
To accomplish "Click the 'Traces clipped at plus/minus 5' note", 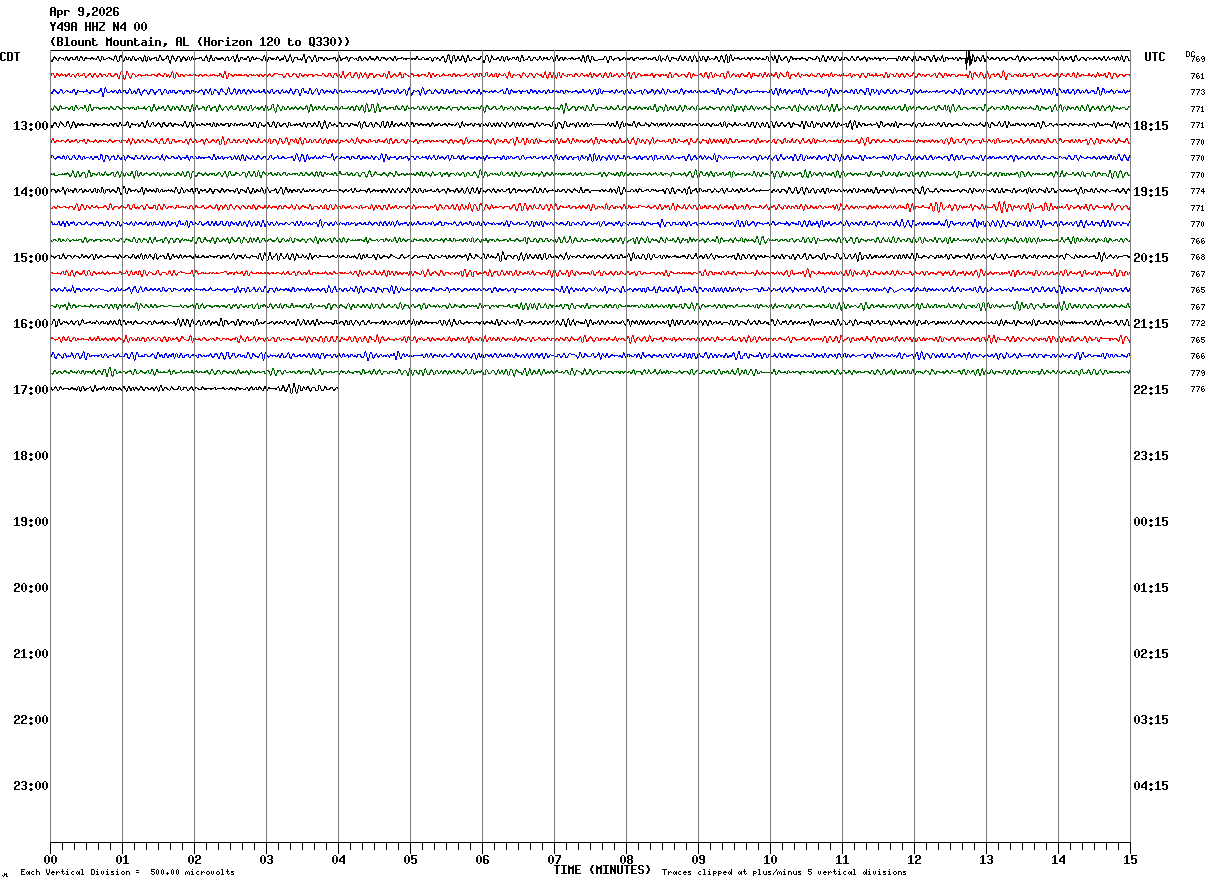I will [x=784, y=873].
